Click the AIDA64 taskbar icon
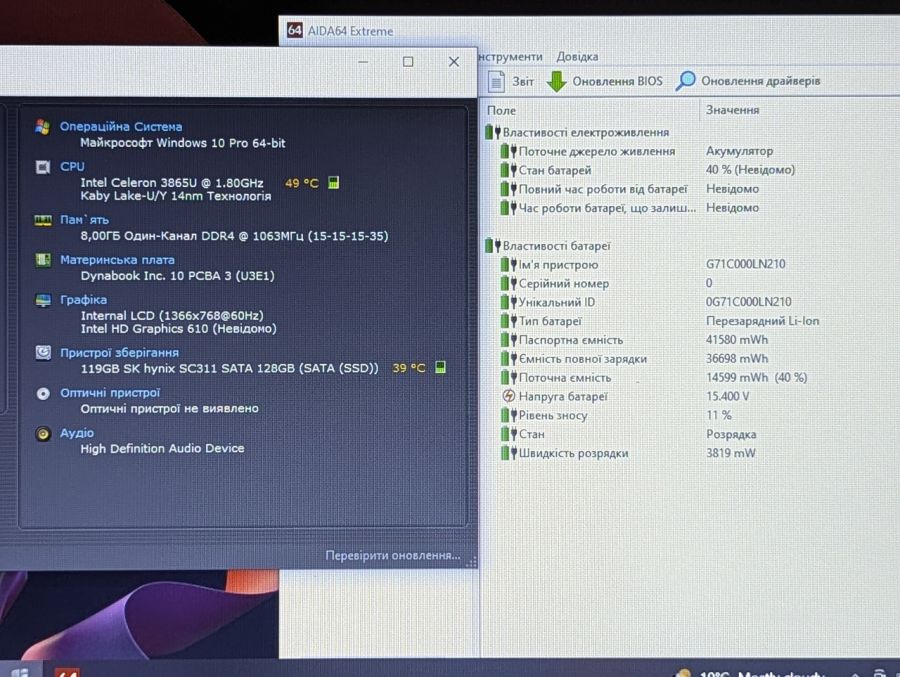The width and height of the screenshot is (900, 677). tap(67, 672)
